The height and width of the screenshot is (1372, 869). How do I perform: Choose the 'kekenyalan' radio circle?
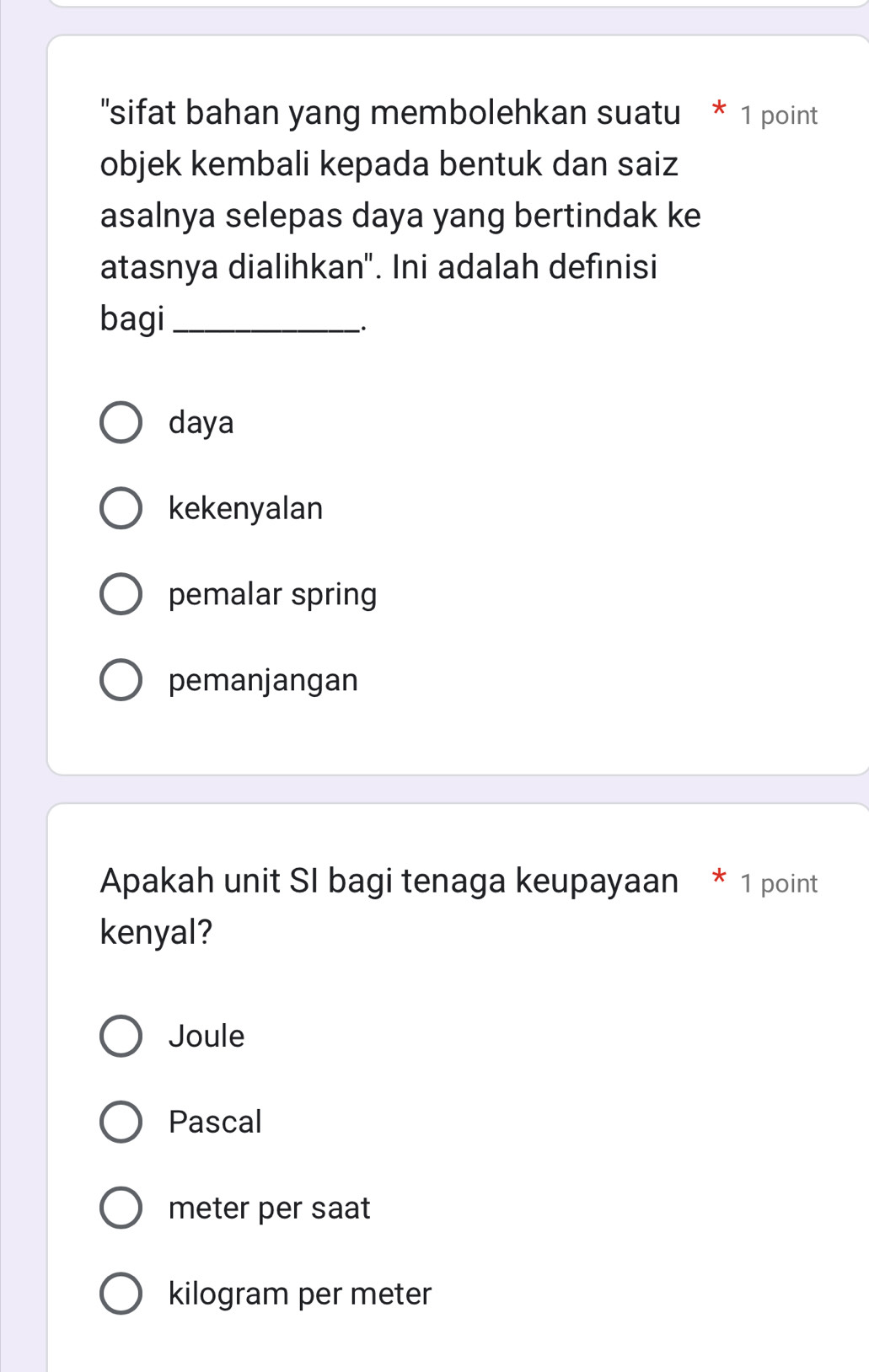pos(121,508)
